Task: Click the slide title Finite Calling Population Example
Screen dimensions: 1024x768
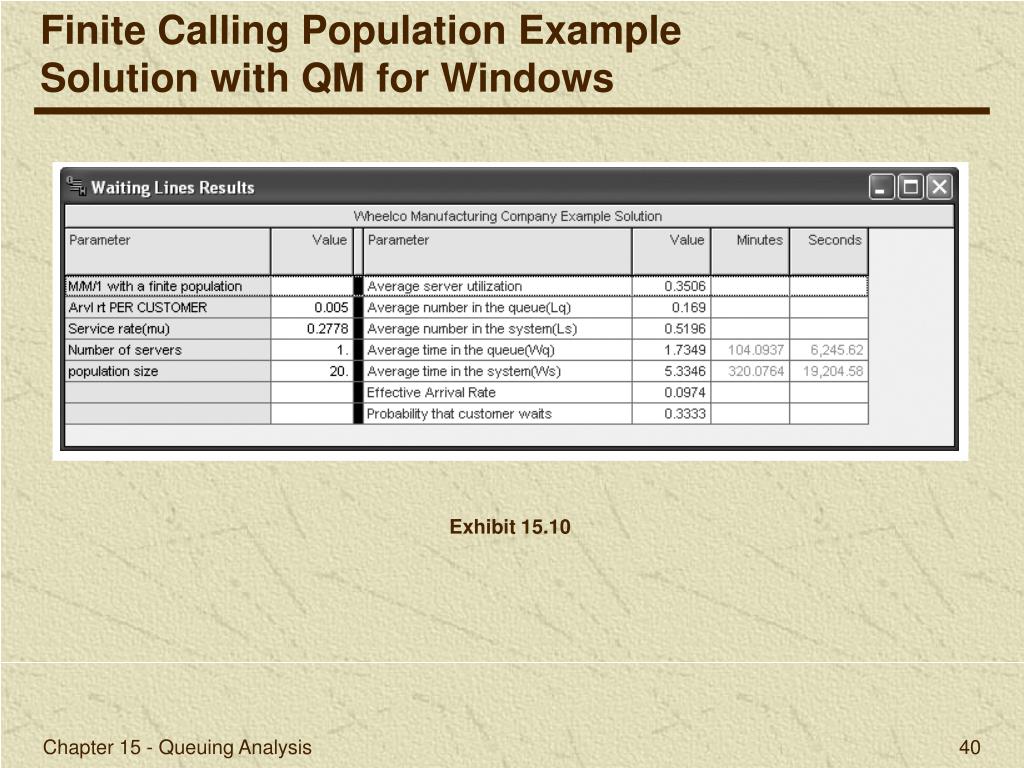Action: click(x=360, y=31)
